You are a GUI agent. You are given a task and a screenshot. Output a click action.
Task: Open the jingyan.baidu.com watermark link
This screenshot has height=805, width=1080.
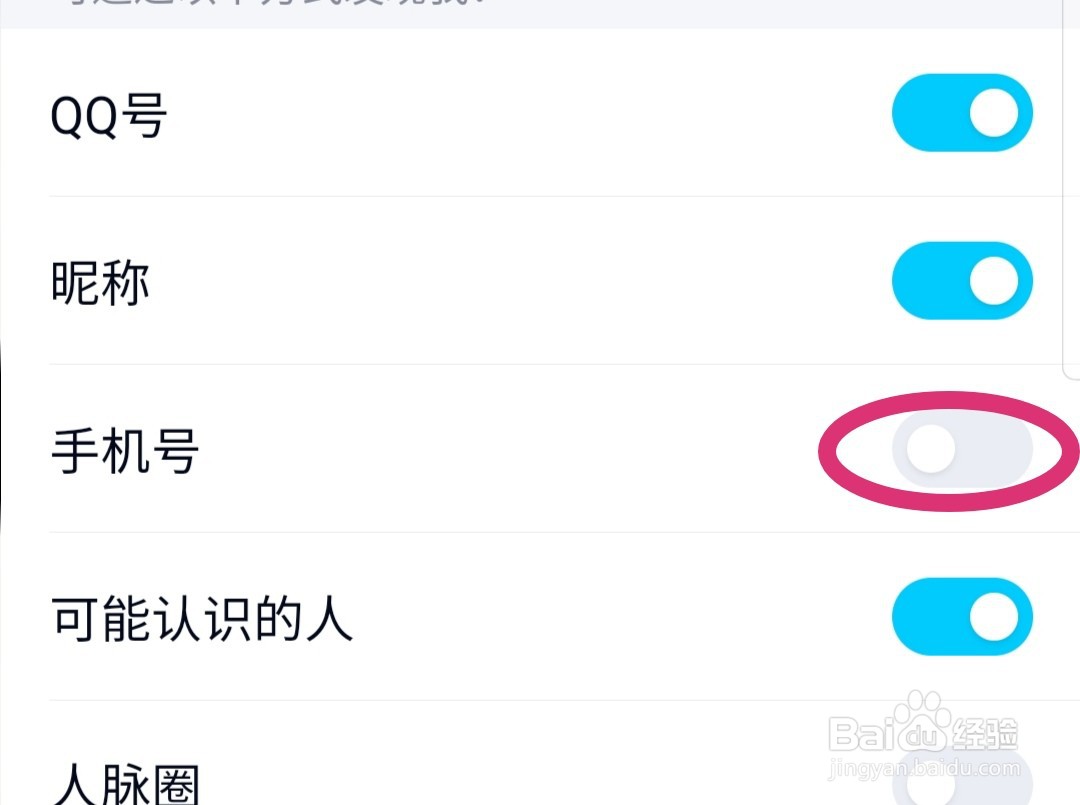[x=924, y=767]
